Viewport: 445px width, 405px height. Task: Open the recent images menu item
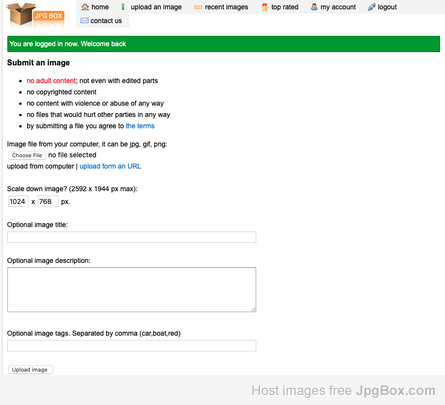[x=226, y=7]
